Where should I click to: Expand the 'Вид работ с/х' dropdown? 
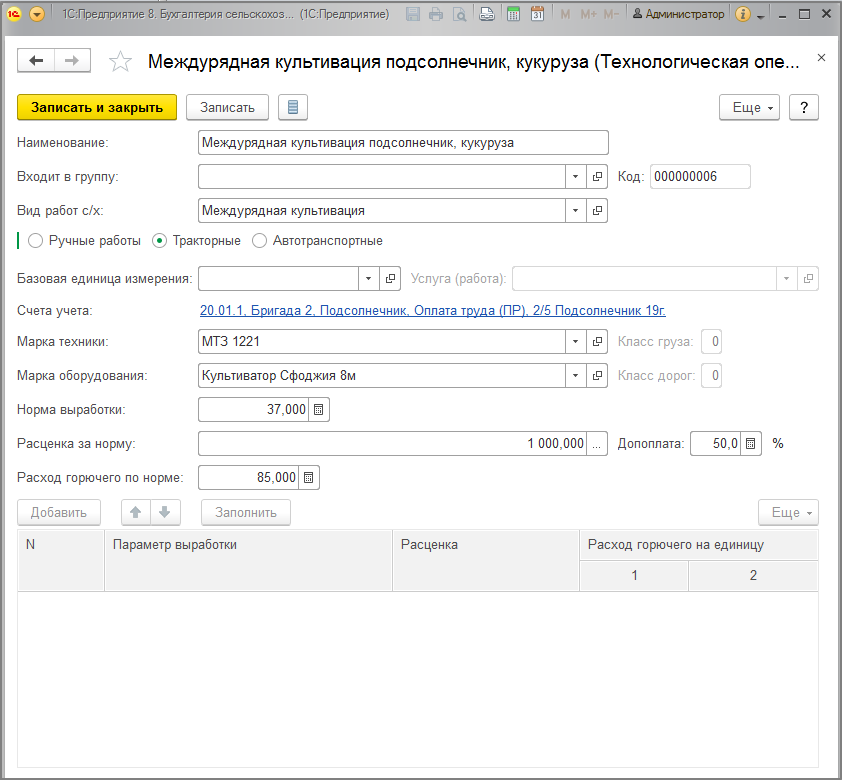coord(576,210)
